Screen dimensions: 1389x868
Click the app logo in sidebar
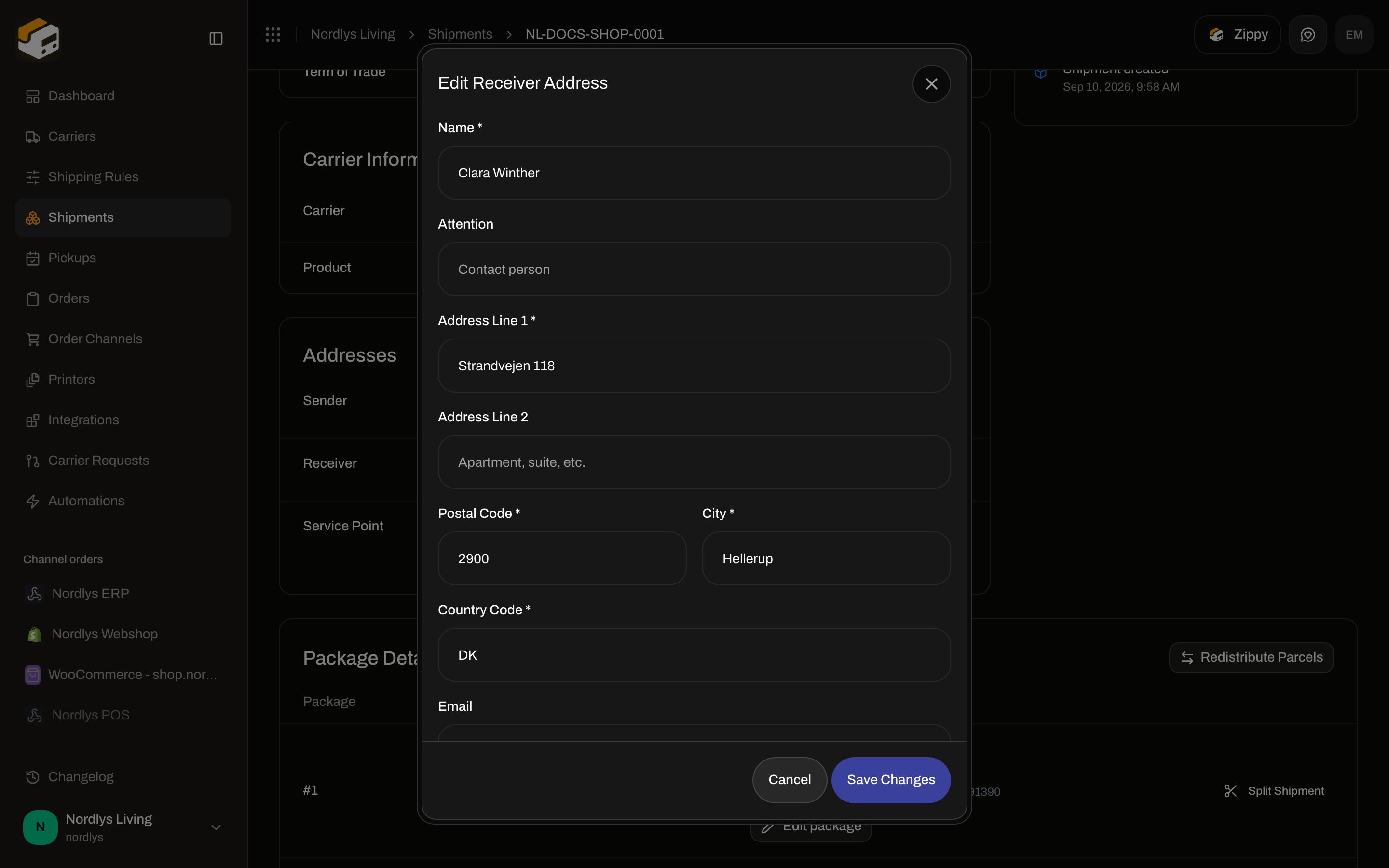click(39, 39)
